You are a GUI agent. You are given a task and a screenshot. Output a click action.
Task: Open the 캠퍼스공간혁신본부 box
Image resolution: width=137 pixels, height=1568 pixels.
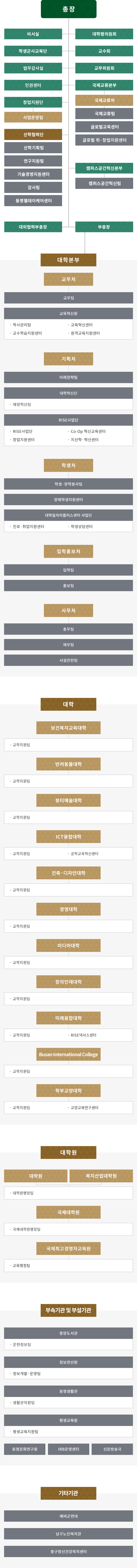tap(104, 168)
